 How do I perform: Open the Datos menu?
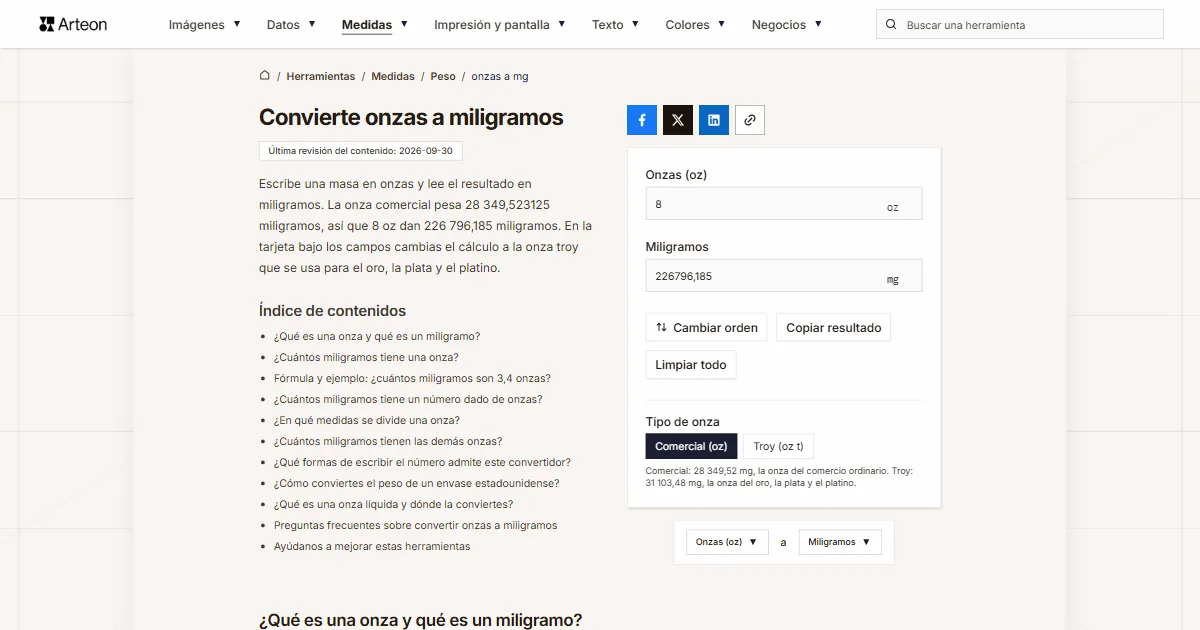(291, 25)
